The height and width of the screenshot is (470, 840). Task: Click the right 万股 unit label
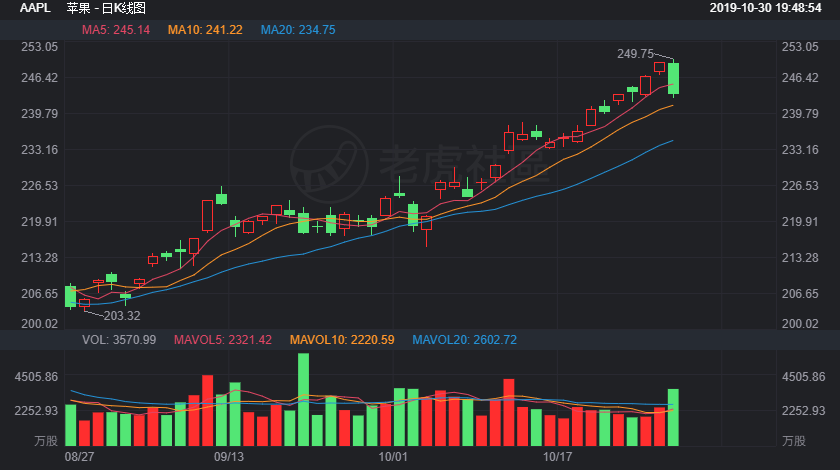[793, 441]
